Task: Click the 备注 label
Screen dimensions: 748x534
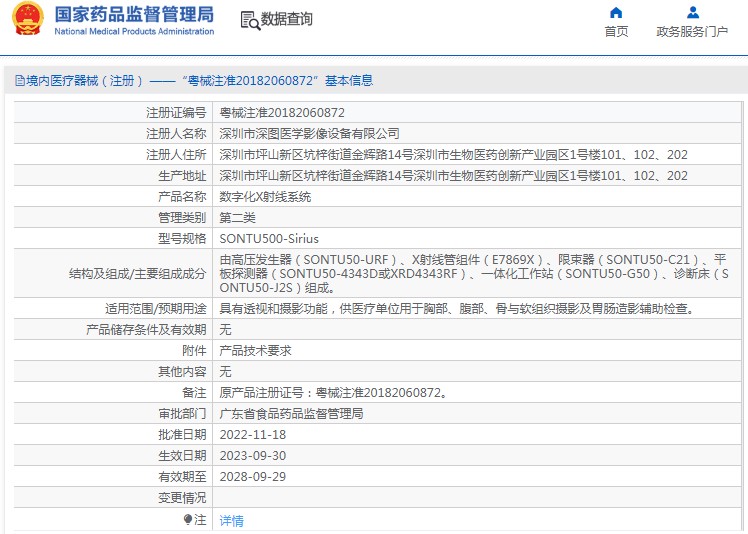Action: coord(194,393)
